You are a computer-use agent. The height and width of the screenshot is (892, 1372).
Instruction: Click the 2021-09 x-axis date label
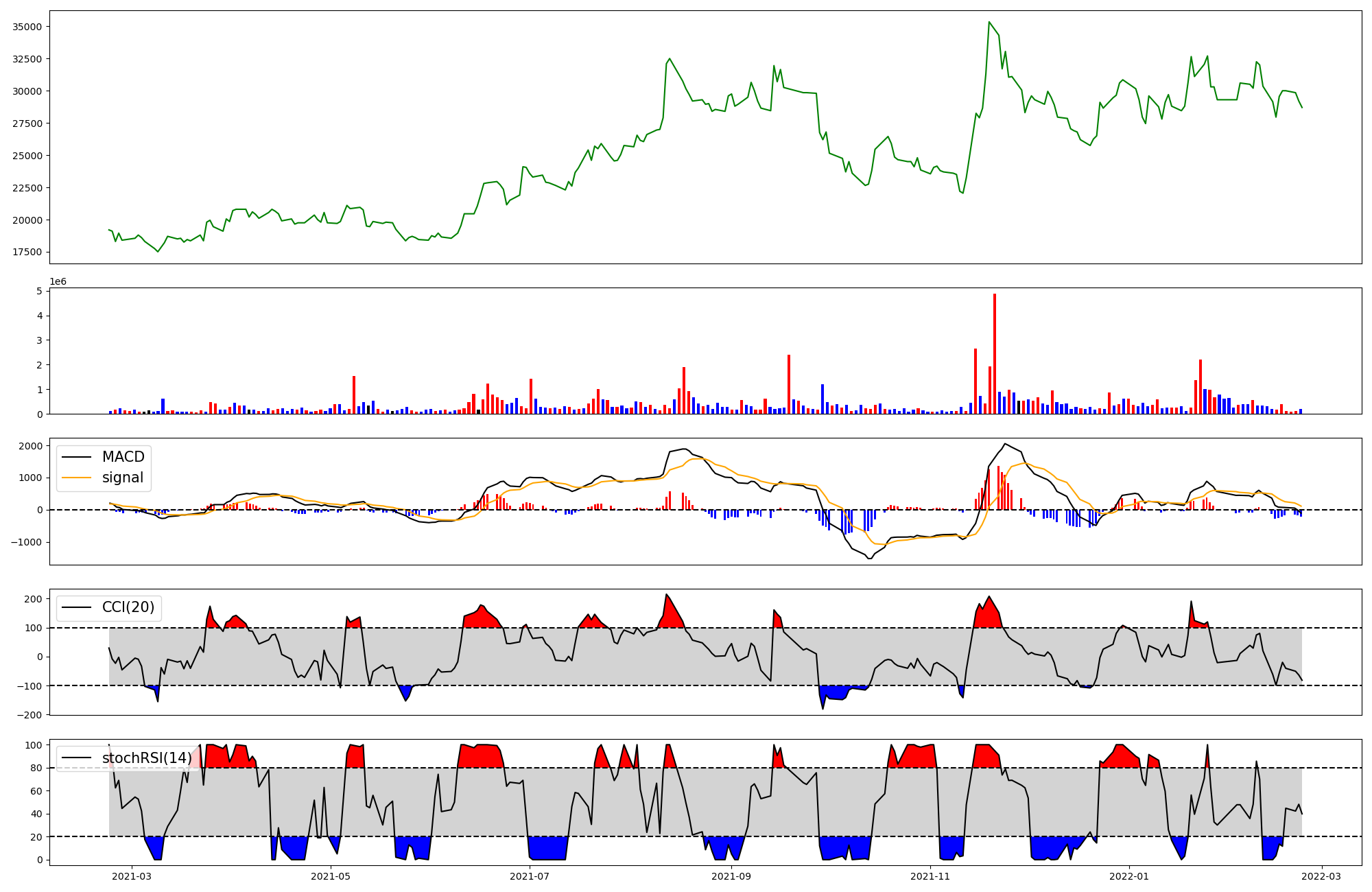point(731,876)
